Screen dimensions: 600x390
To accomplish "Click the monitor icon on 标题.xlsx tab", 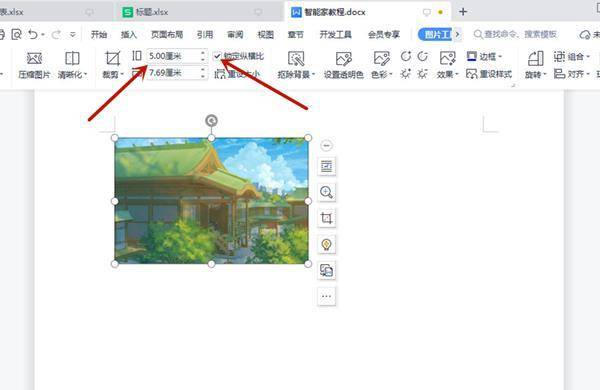I will pos(258,12).
